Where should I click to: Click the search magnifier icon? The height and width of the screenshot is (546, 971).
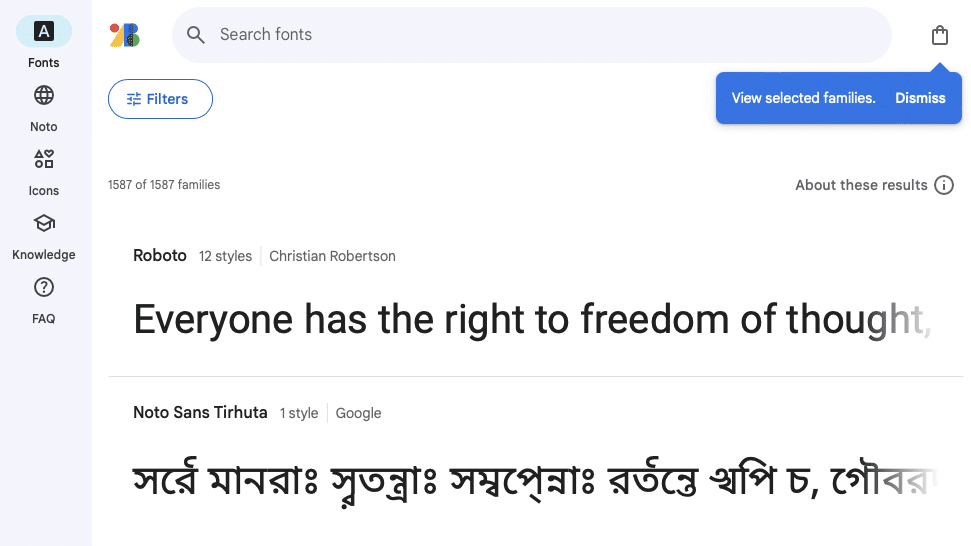click(x=196, y=35)
